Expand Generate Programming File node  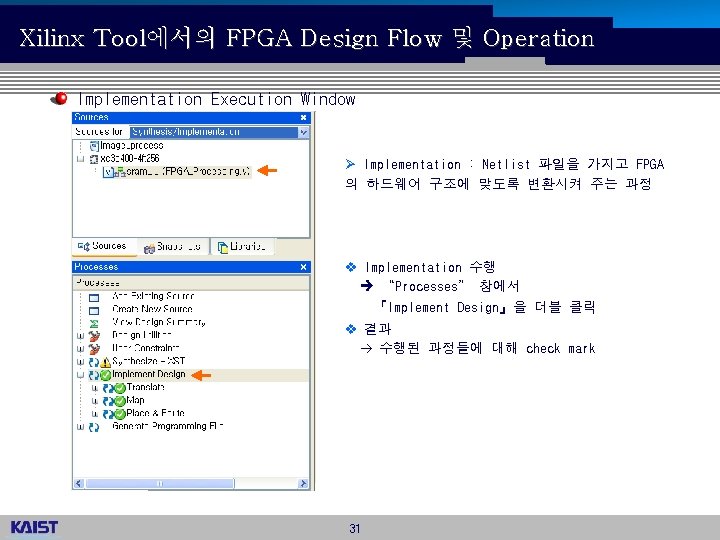pos(80,427)
